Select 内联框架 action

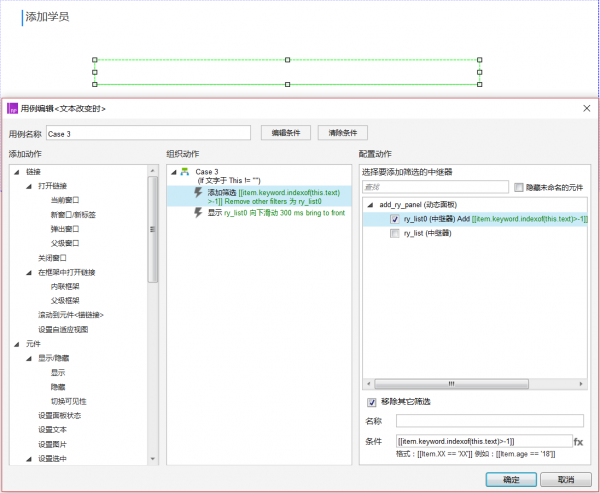tap(65, 286)
